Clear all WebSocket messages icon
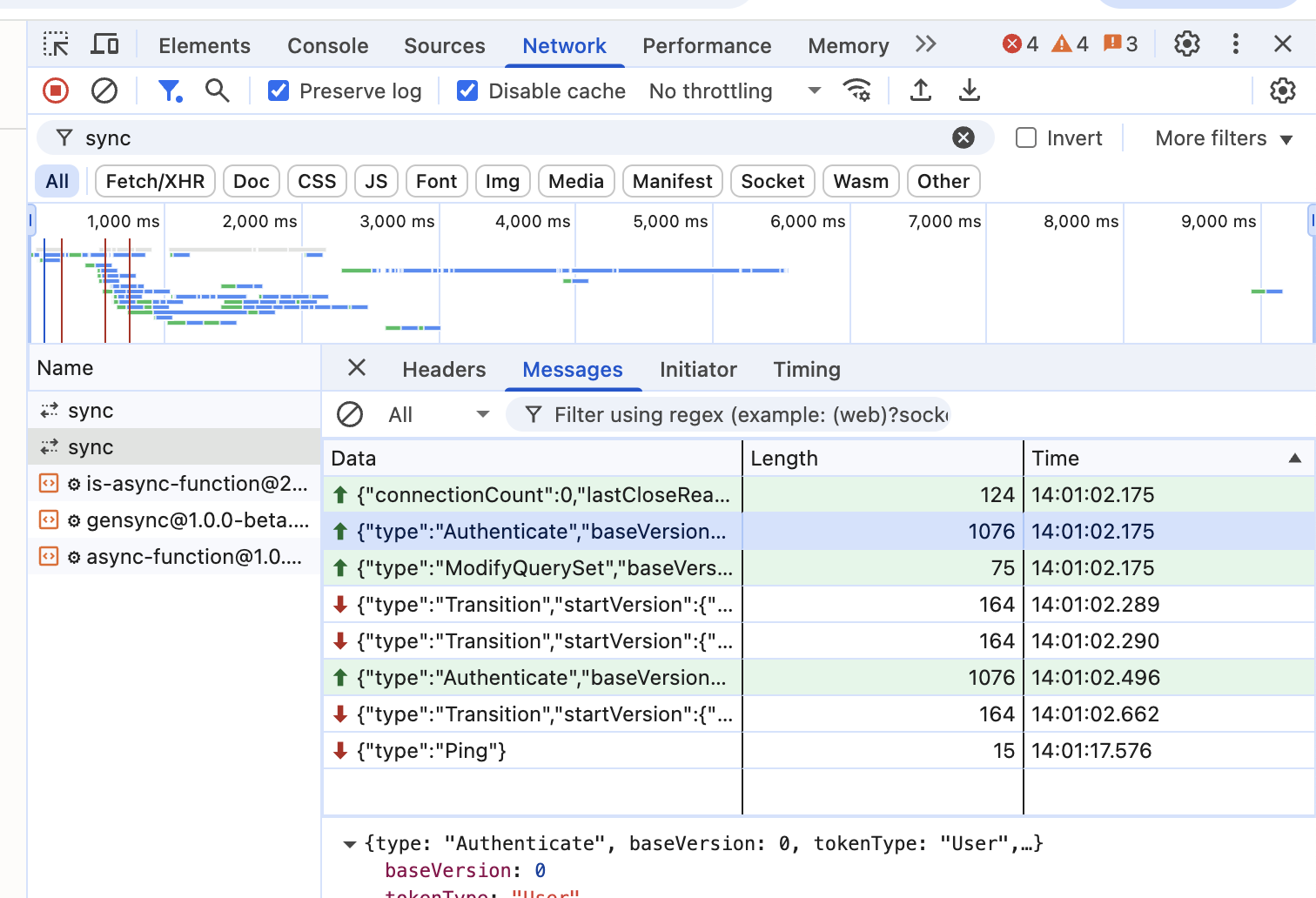The height and width of the screenshot is (898, 1316). [x=350, y=414]
